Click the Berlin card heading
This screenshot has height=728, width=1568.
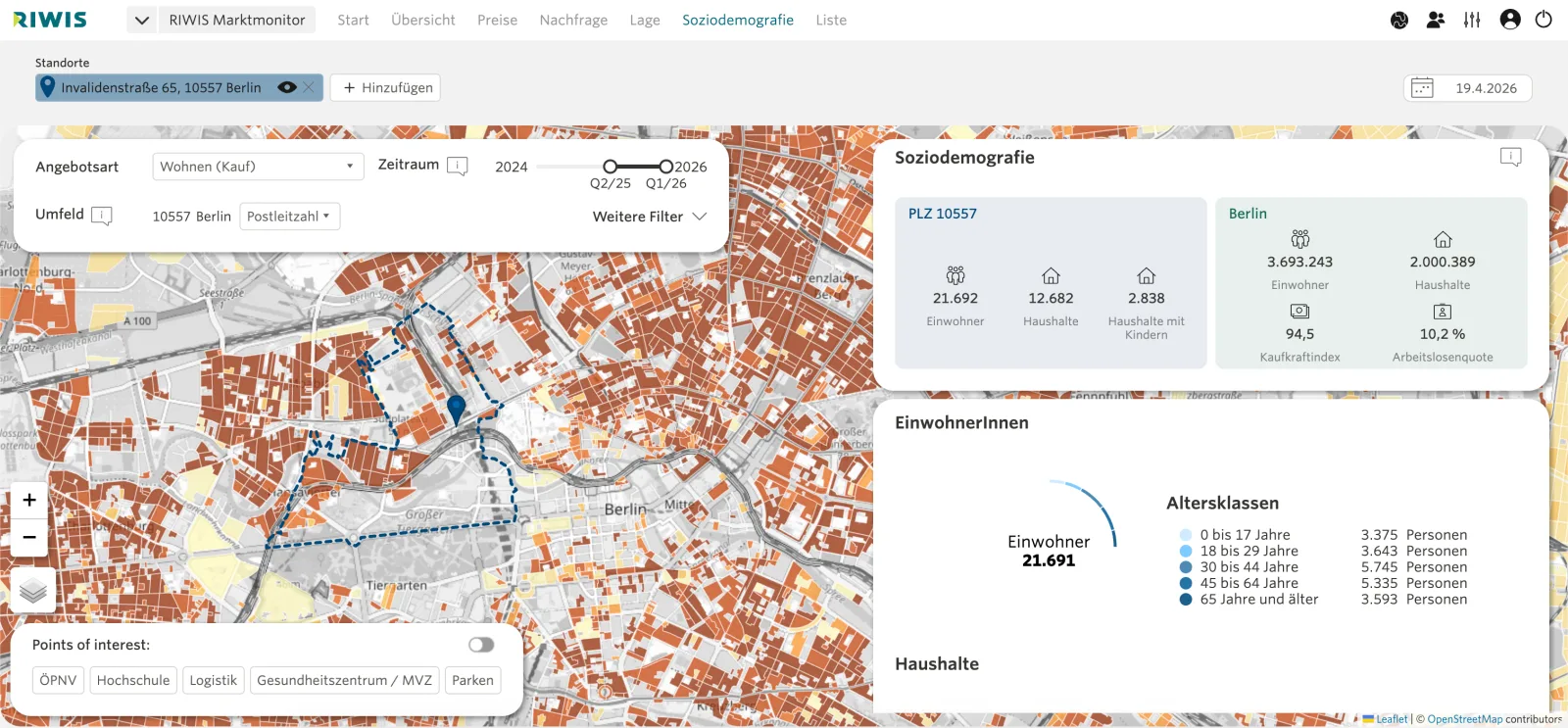1248,214
